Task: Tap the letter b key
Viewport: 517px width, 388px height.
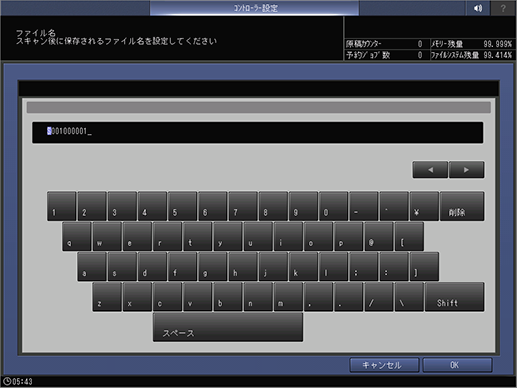Action: [228, 297]
